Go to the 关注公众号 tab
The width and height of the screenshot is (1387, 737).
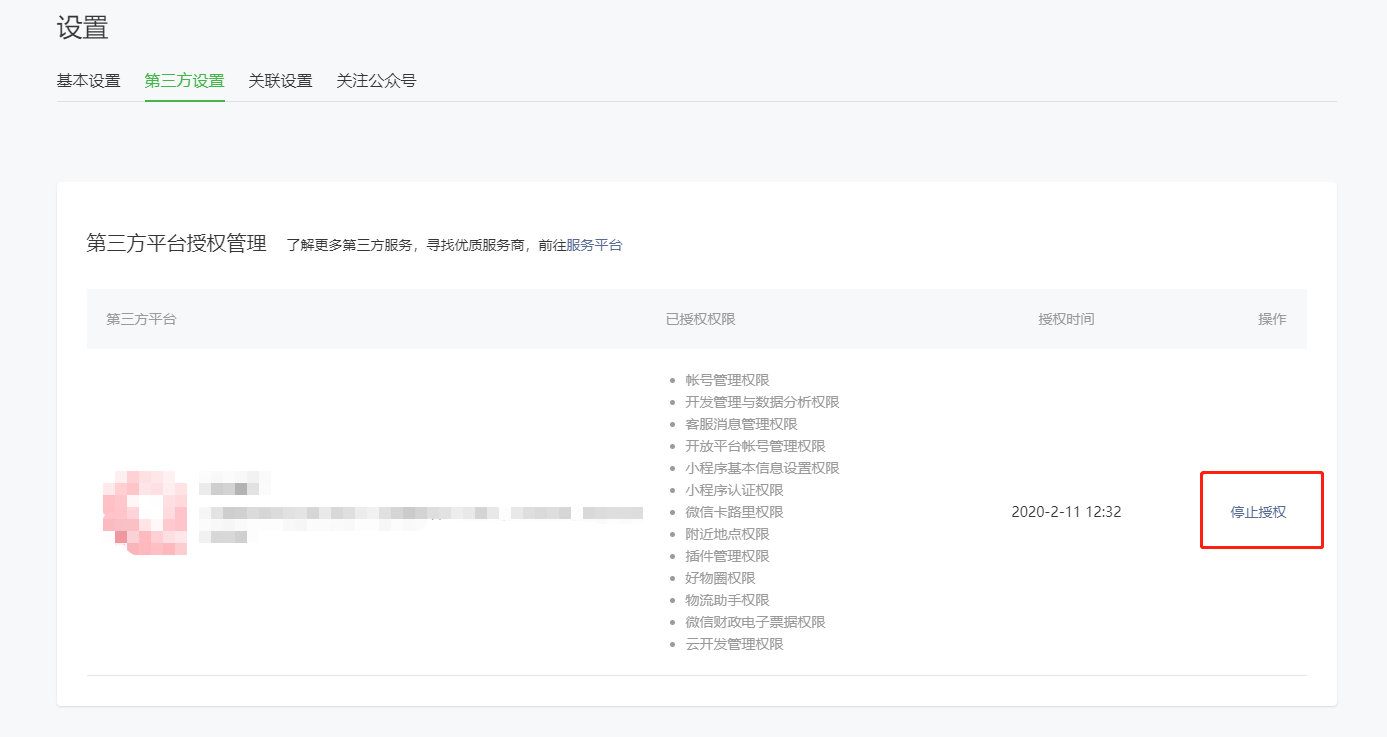point(376,81)
